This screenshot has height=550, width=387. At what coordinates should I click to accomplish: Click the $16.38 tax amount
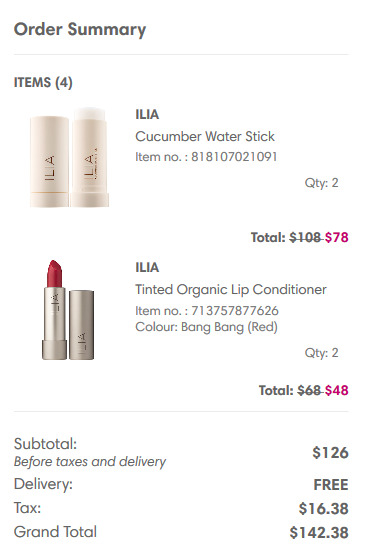(x=323, y=509)
